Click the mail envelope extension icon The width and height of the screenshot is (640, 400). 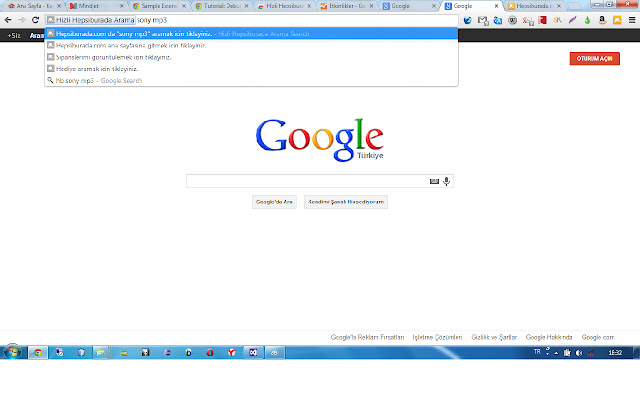click(483, 20)
